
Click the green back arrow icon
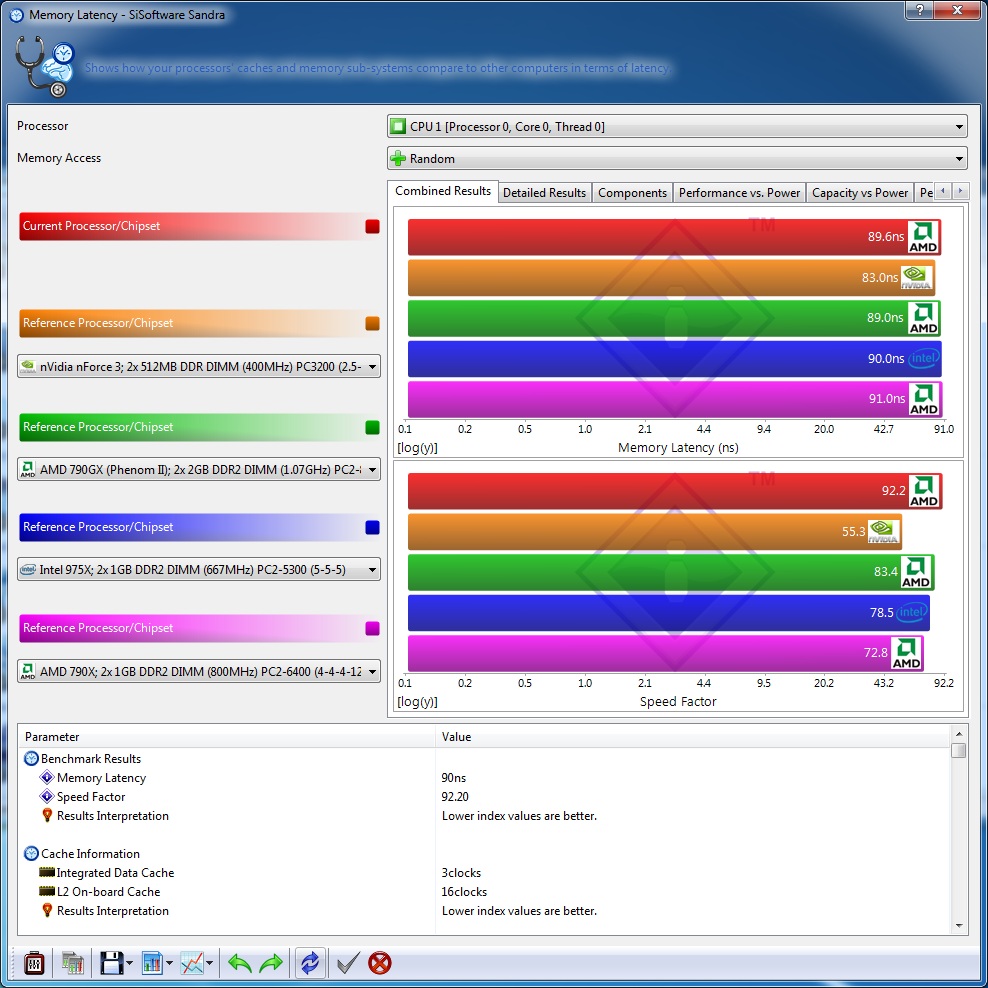click(x=239, y=963)
